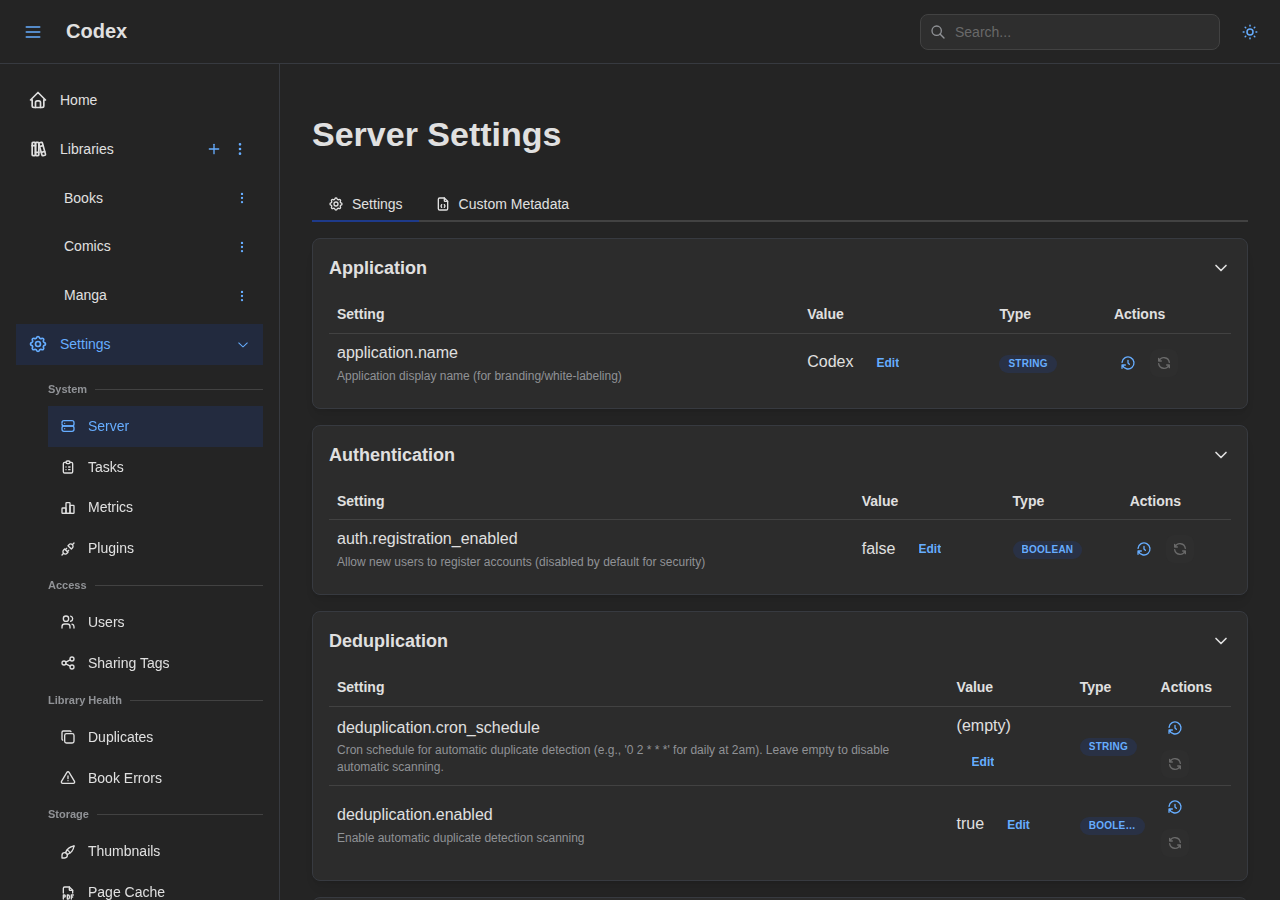Open the Plugins page in the sidebar

pyautogui.click(x=110, y=548)
